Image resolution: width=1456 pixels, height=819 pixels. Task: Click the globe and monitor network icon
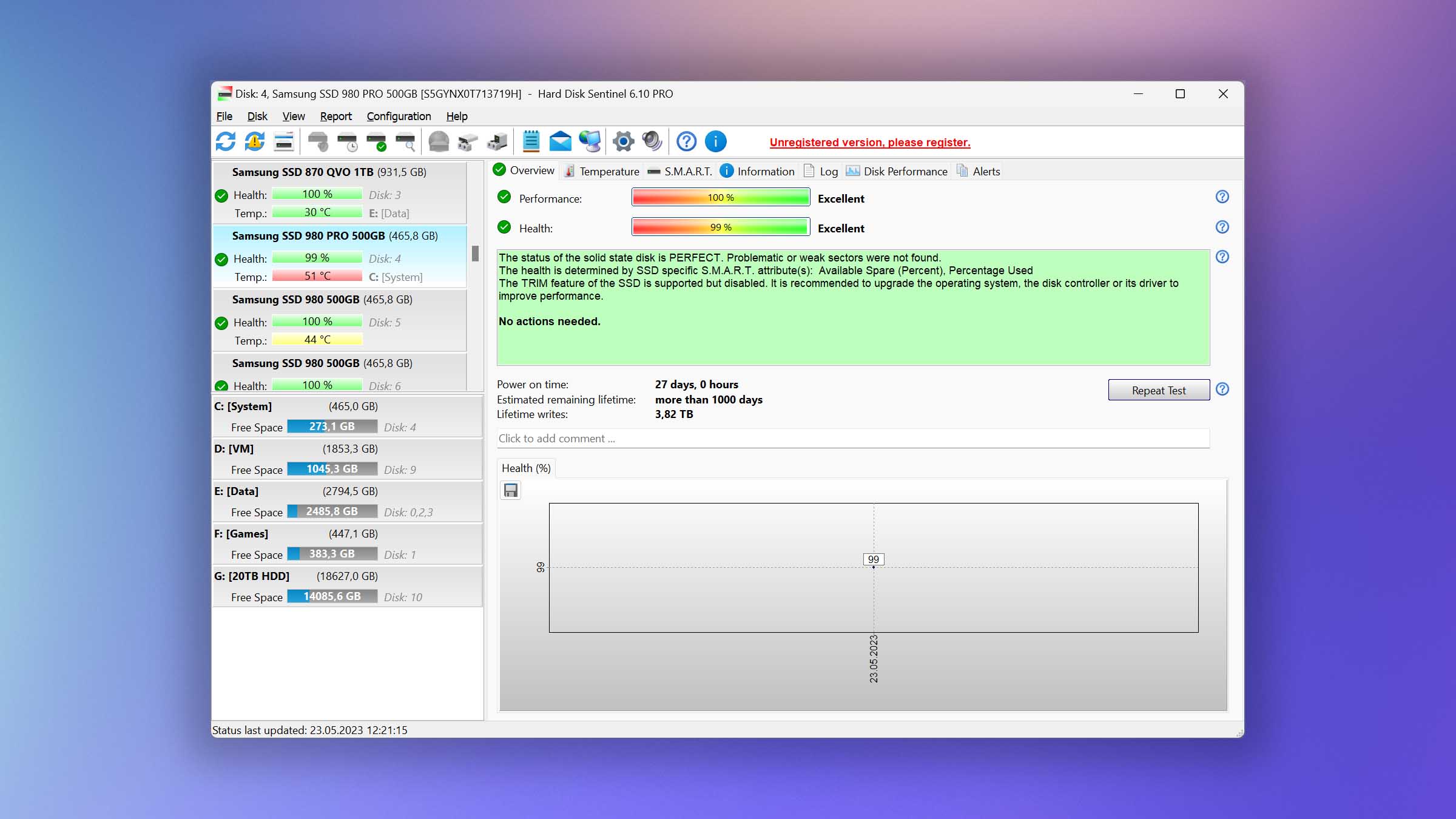tap(590, 142)
